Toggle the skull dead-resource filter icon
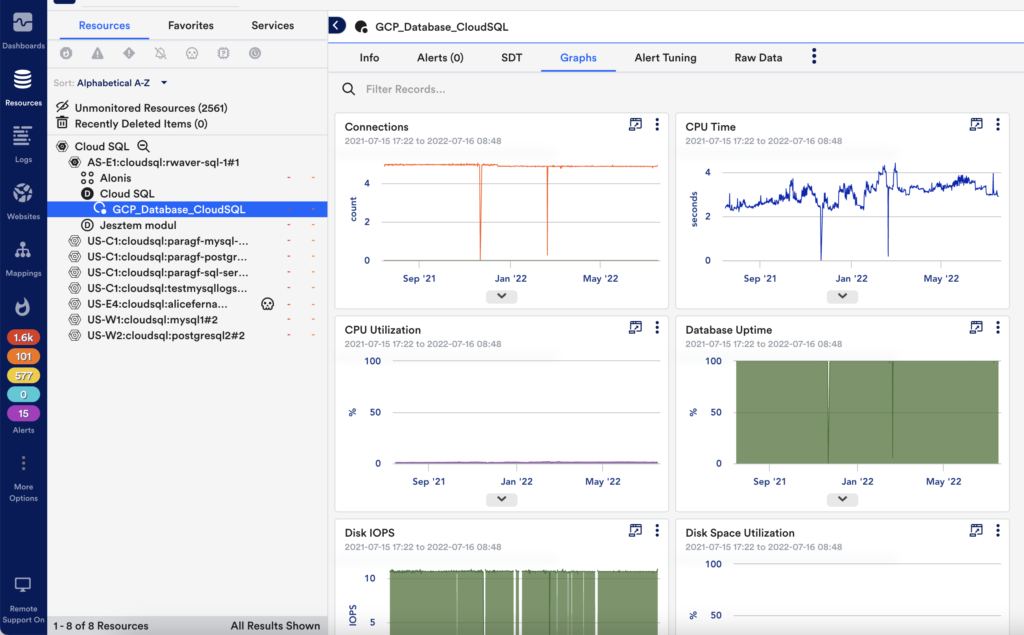This screenshot has height=635, width=1024. click(x=192, y=54)
